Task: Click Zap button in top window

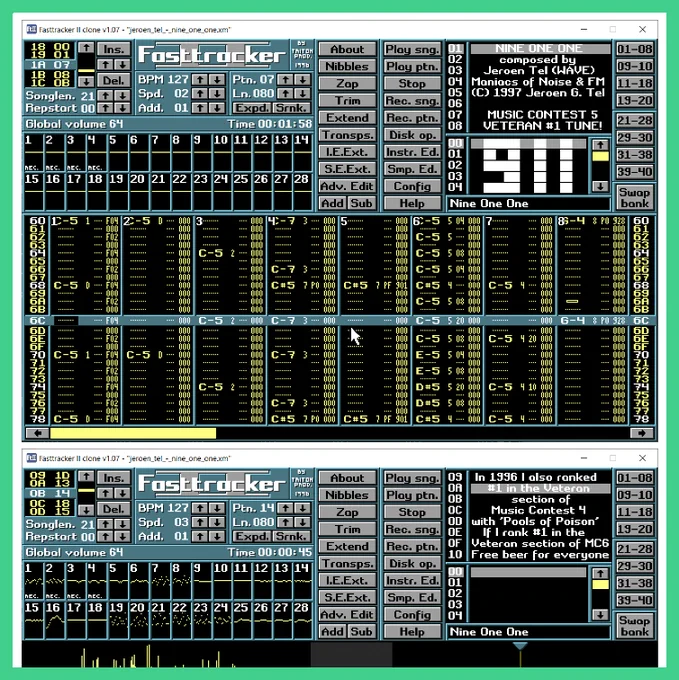Action: click(x=347, y=84)
